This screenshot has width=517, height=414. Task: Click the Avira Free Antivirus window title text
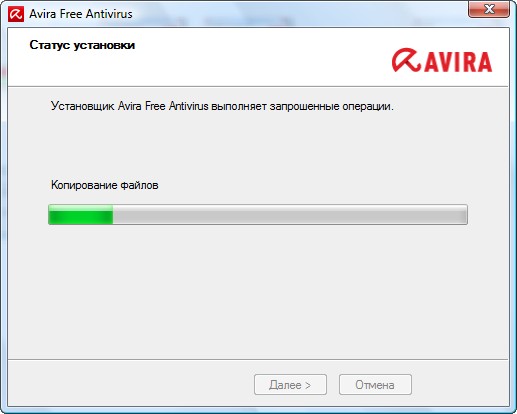81,14
